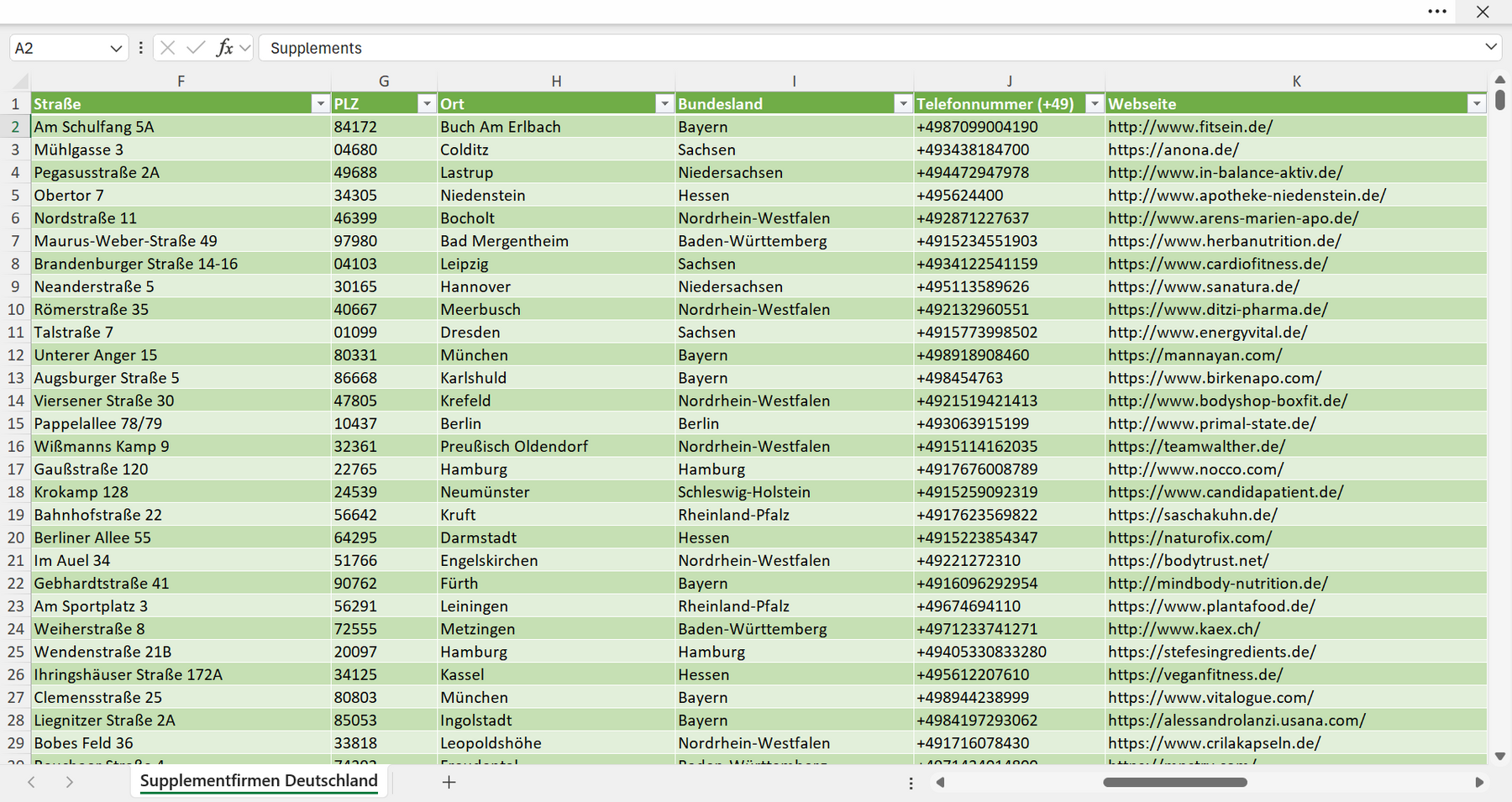Screen dimensions: 1512x802
Task: Select cell Leopoldshöhe
Action: (556, 743)
